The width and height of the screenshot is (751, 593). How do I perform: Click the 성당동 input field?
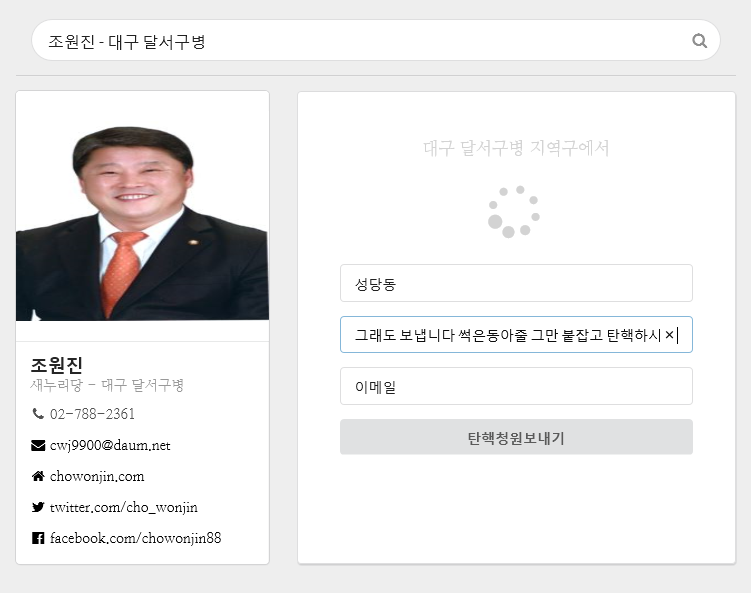516,283
